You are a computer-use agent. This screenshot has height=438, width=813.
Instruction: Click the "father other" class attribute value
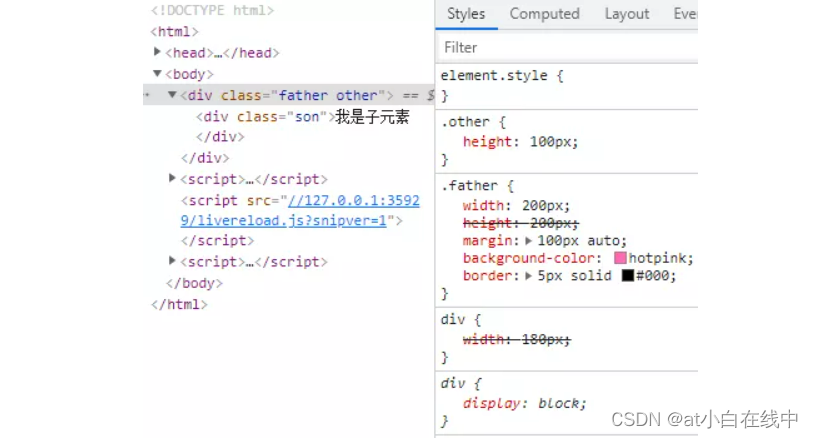[328, 95]
